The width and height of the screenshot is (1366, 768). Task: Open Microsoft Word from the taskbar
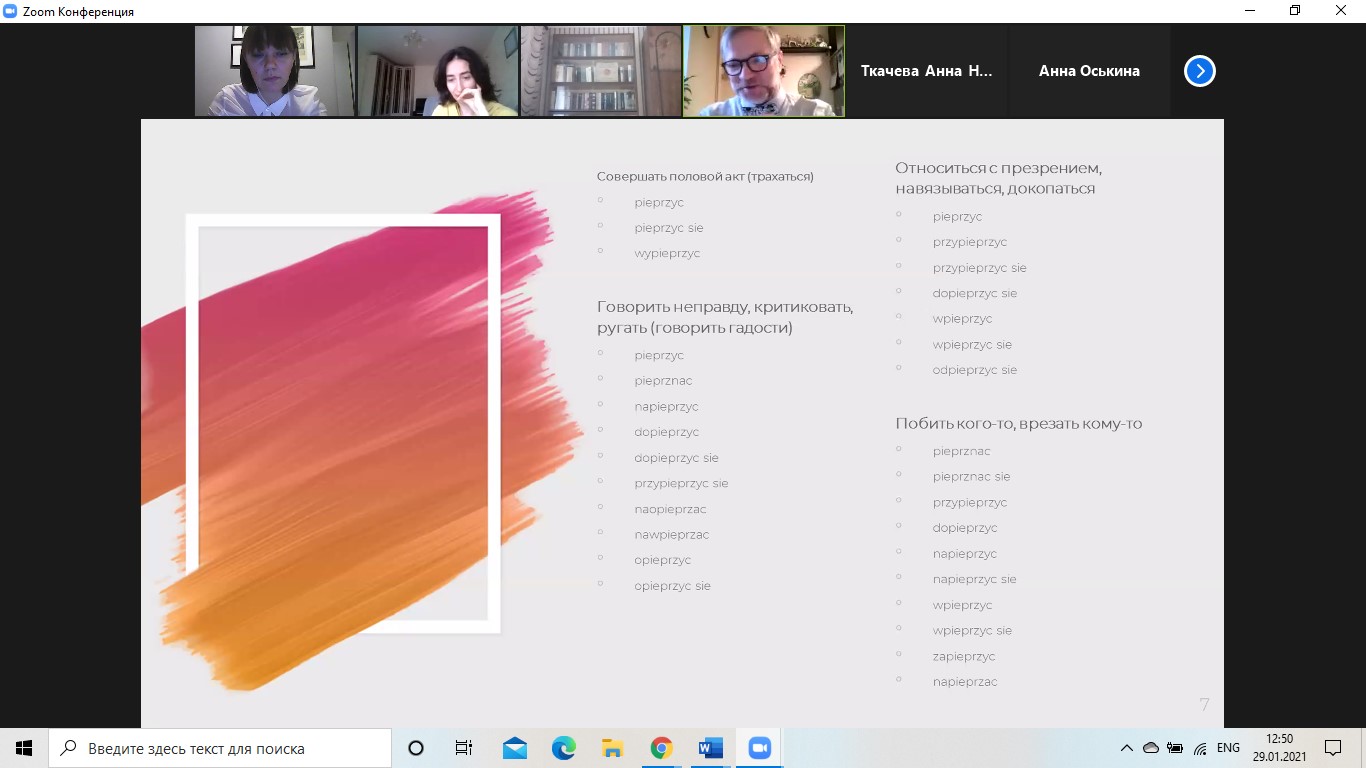click(x=711, y=748)
